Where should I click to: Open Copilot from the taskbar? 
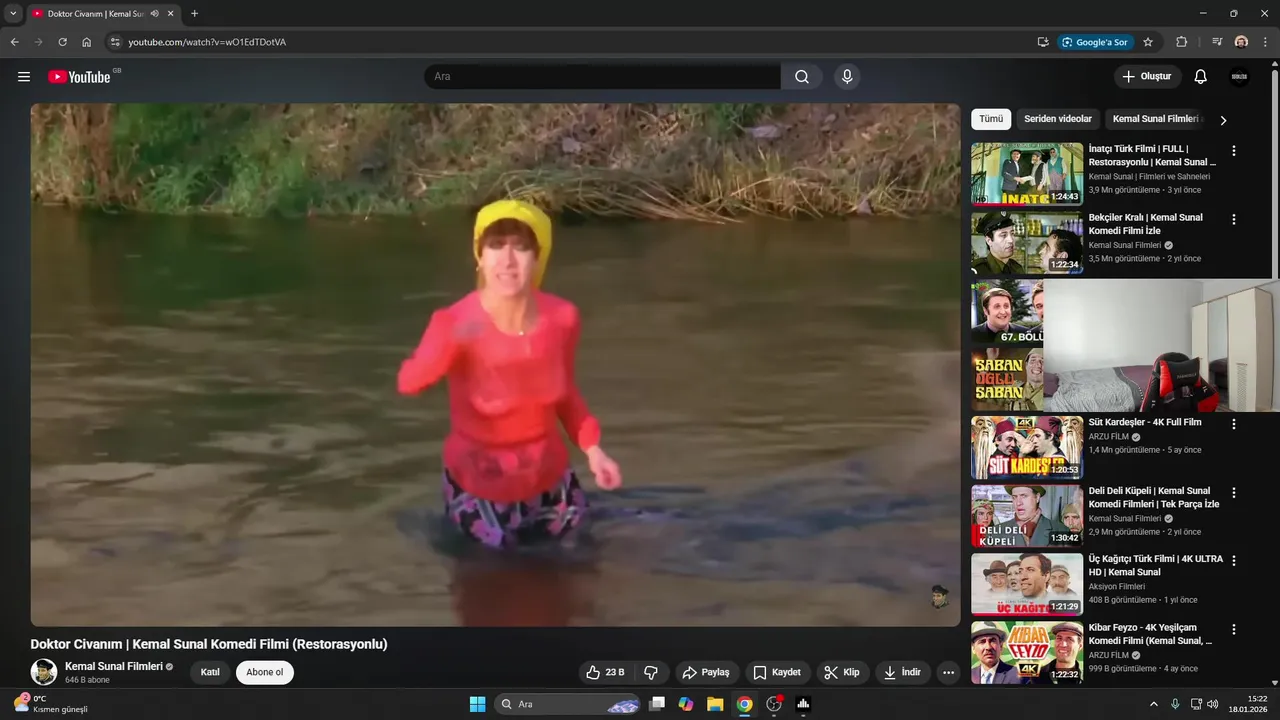[686, 704]
